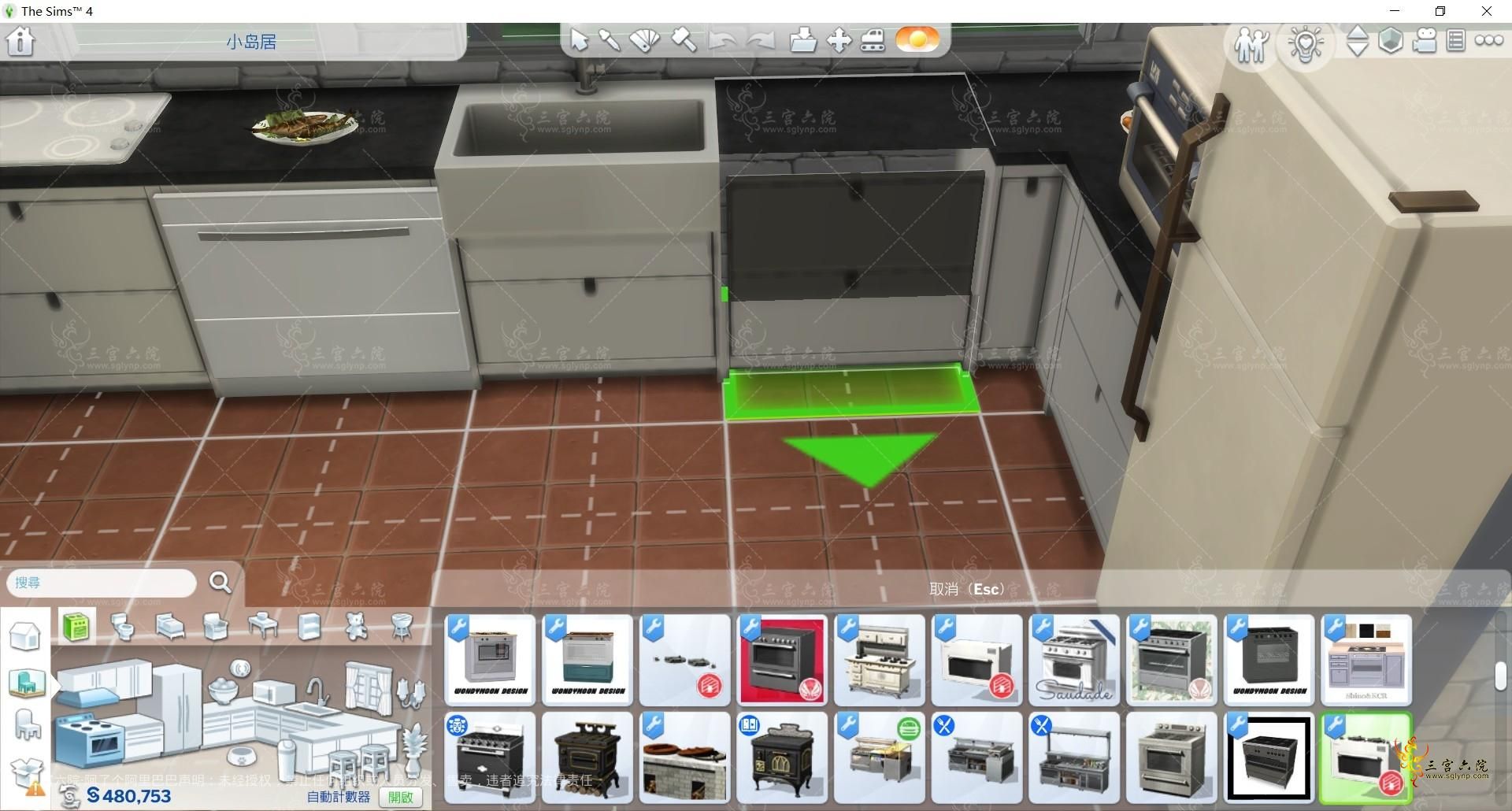The image size is (1512, 811).
Task: Select first Wondymoon Design stove thumbnail
Action: coord(490,660)
